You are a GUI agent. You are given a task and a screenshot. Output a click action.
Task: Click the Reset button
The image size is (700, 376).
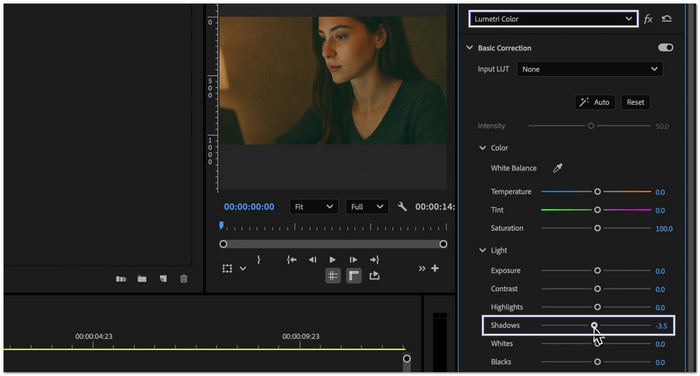pos(635,102)
